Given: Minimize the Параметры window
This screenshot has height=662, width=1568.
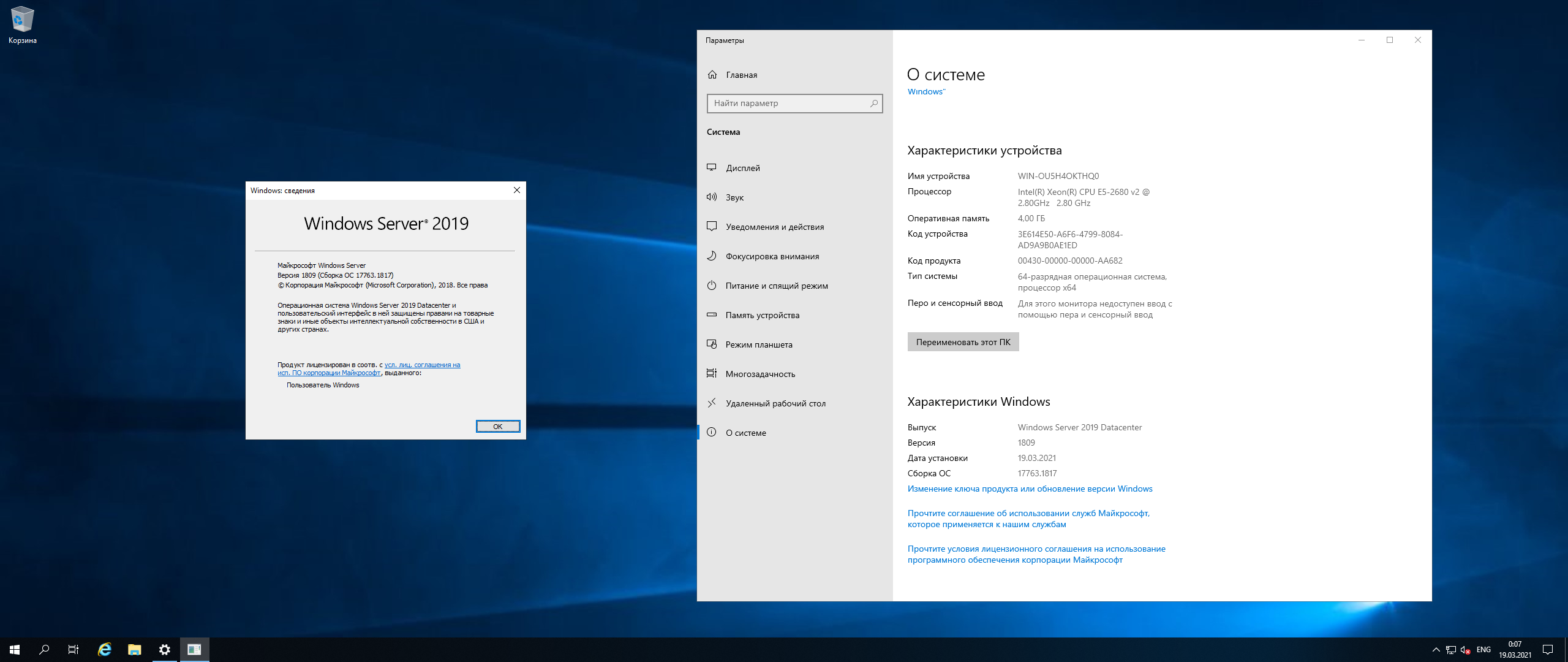Looking at the screenshot, I should pos(1362,40).
